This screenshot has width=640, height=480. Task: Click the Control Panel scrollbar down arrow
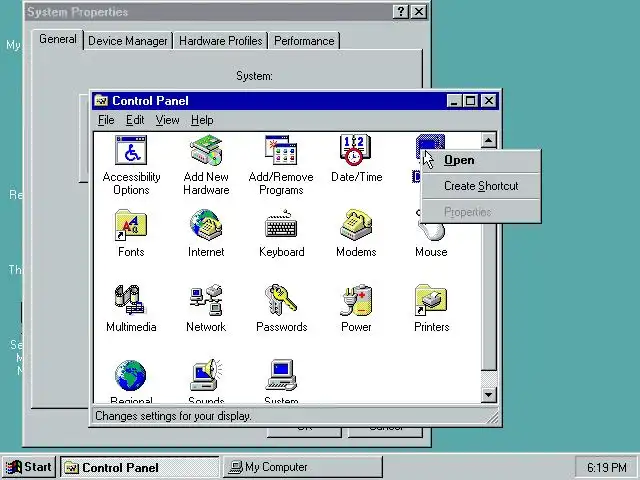pos(489,395)
